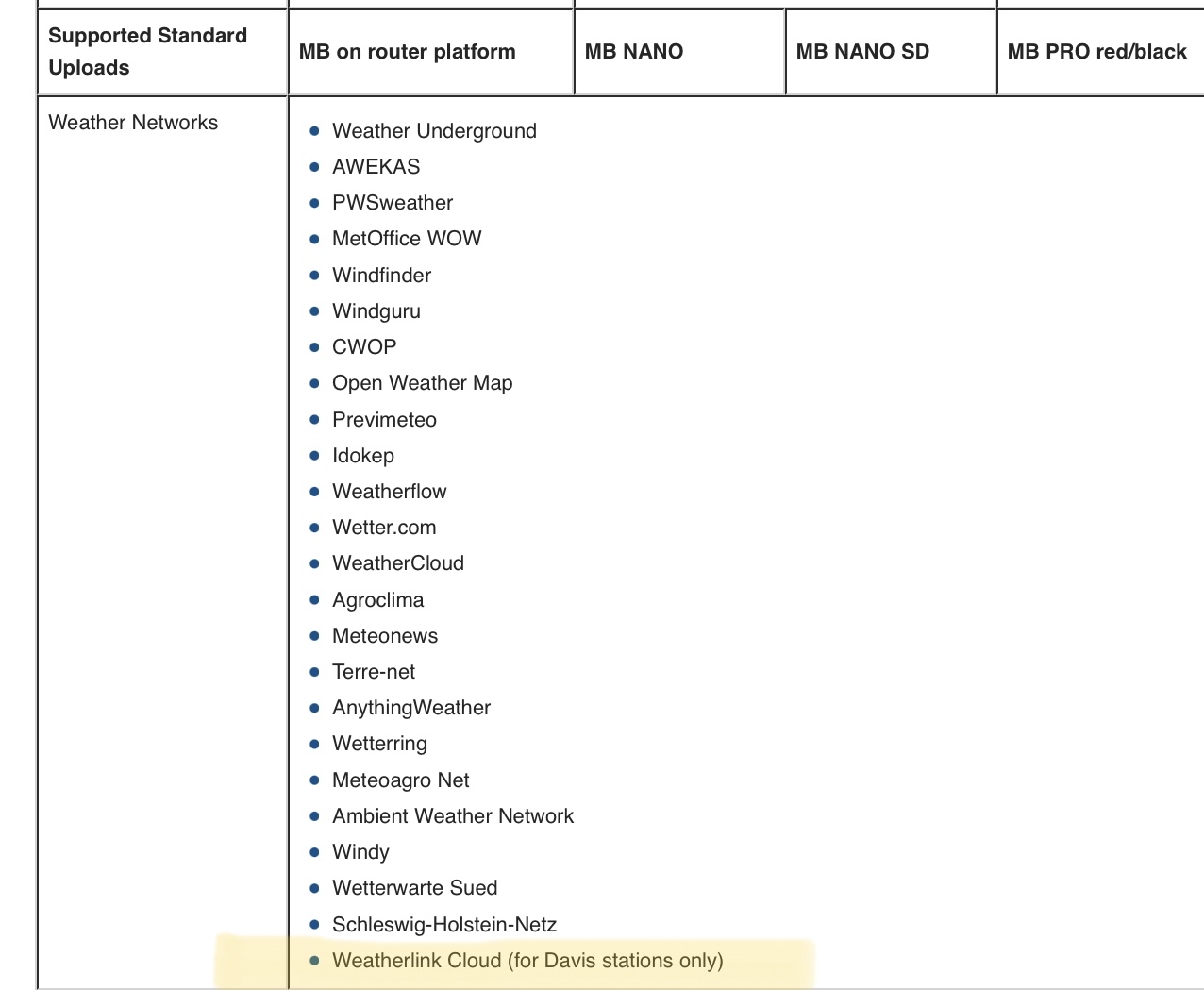The width and height of the screenshot is (1204, 990).
Task: Click 'Open Weather Map' entry
Action: tap(422, 383)
